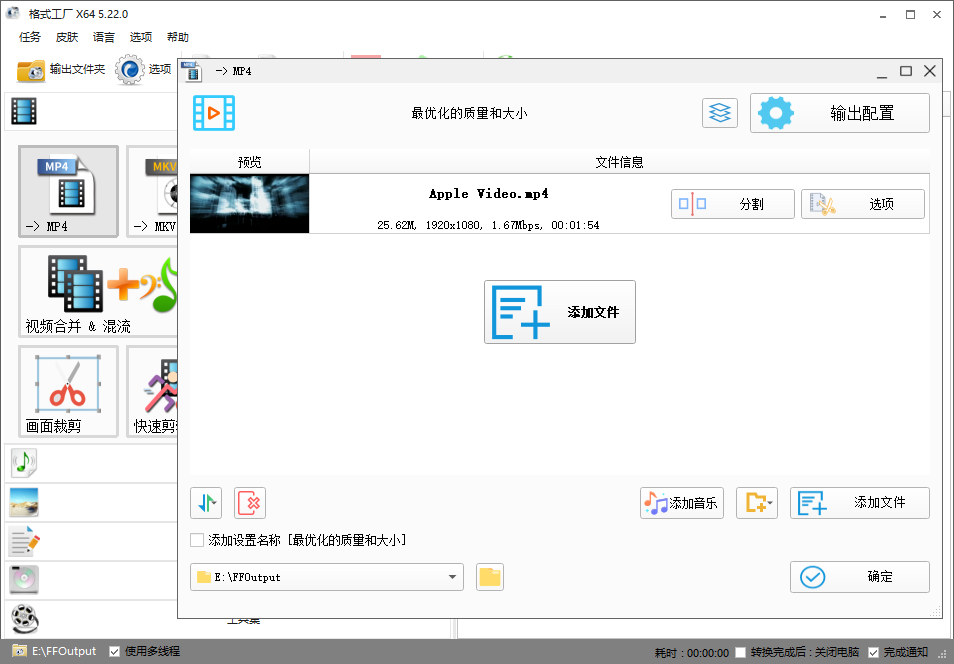The height and width of the screenshot is (664, 954).
Task: Expand the toolset film reel section
Action: [x=24, y=619]
